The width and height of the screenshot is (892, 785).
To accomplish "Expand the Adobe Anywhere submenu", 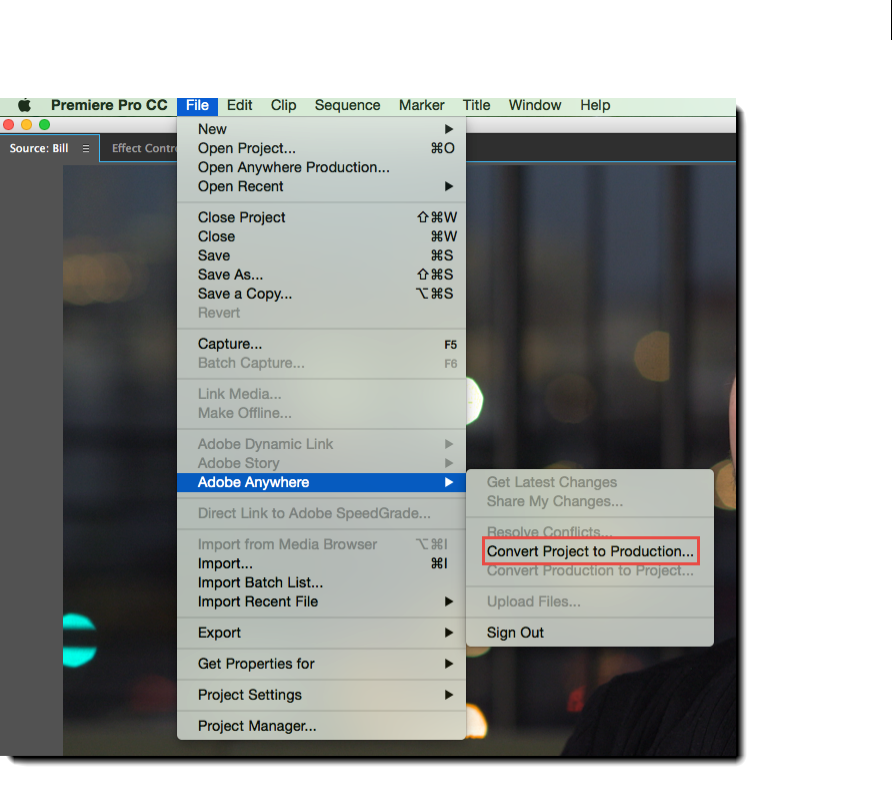I will click(x=321, y=482).
